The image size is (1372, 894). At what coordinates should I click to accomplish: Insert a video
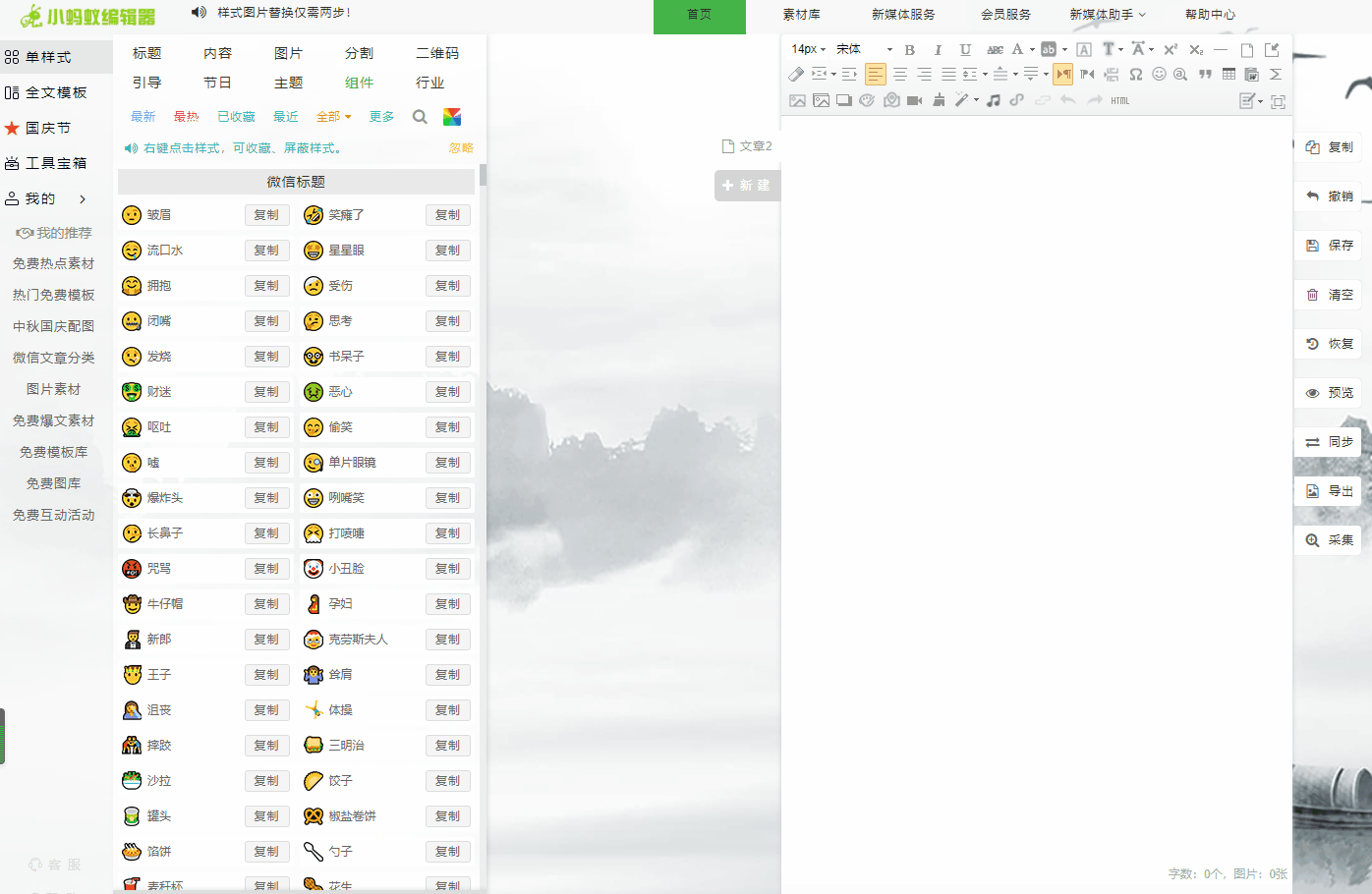tap(914, 100)
